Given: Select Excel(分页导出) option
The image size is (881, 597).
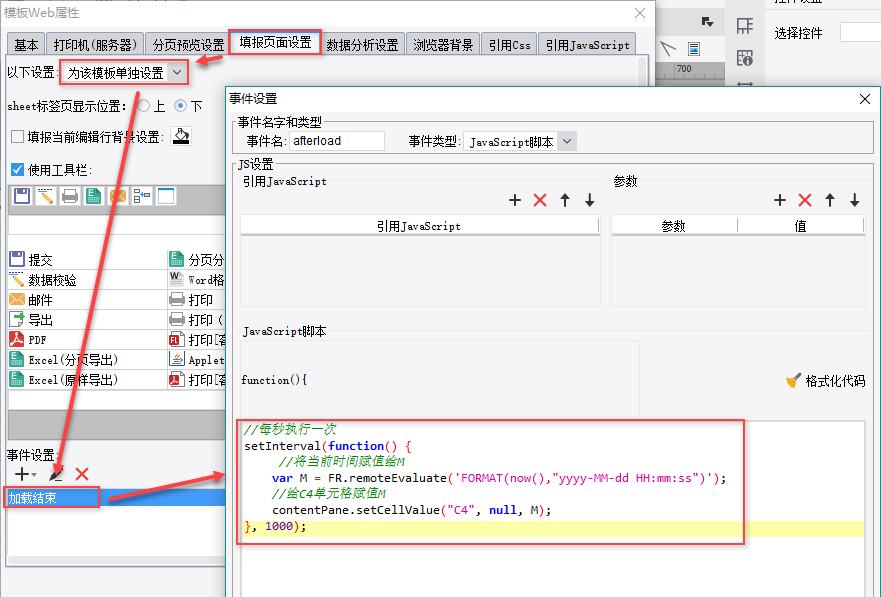Looking at the screenshot, I should tap(88, 359).
